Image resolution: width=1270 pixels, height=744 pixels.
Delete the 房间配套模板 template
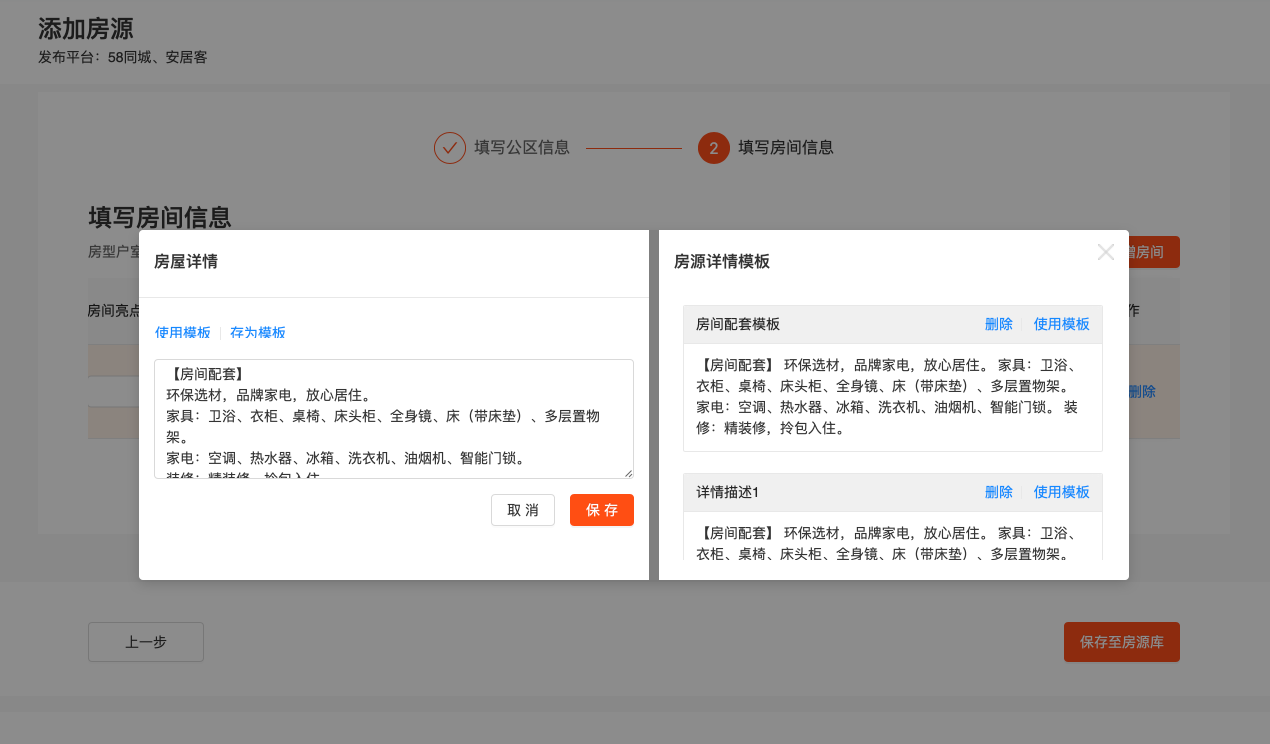click(998, 324)
